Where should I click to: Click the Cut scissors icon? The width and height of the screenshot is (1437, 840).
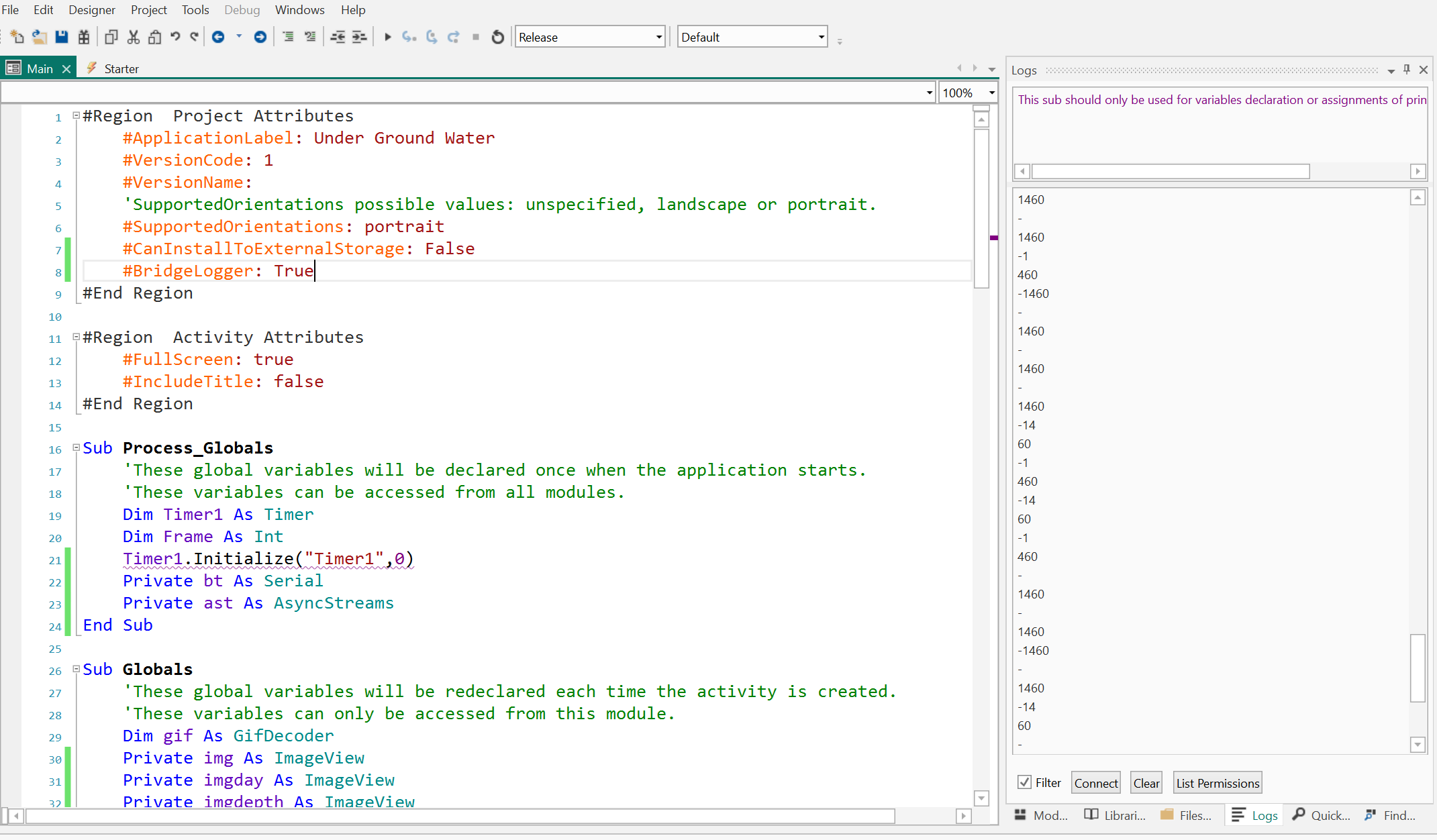point(134,37)
